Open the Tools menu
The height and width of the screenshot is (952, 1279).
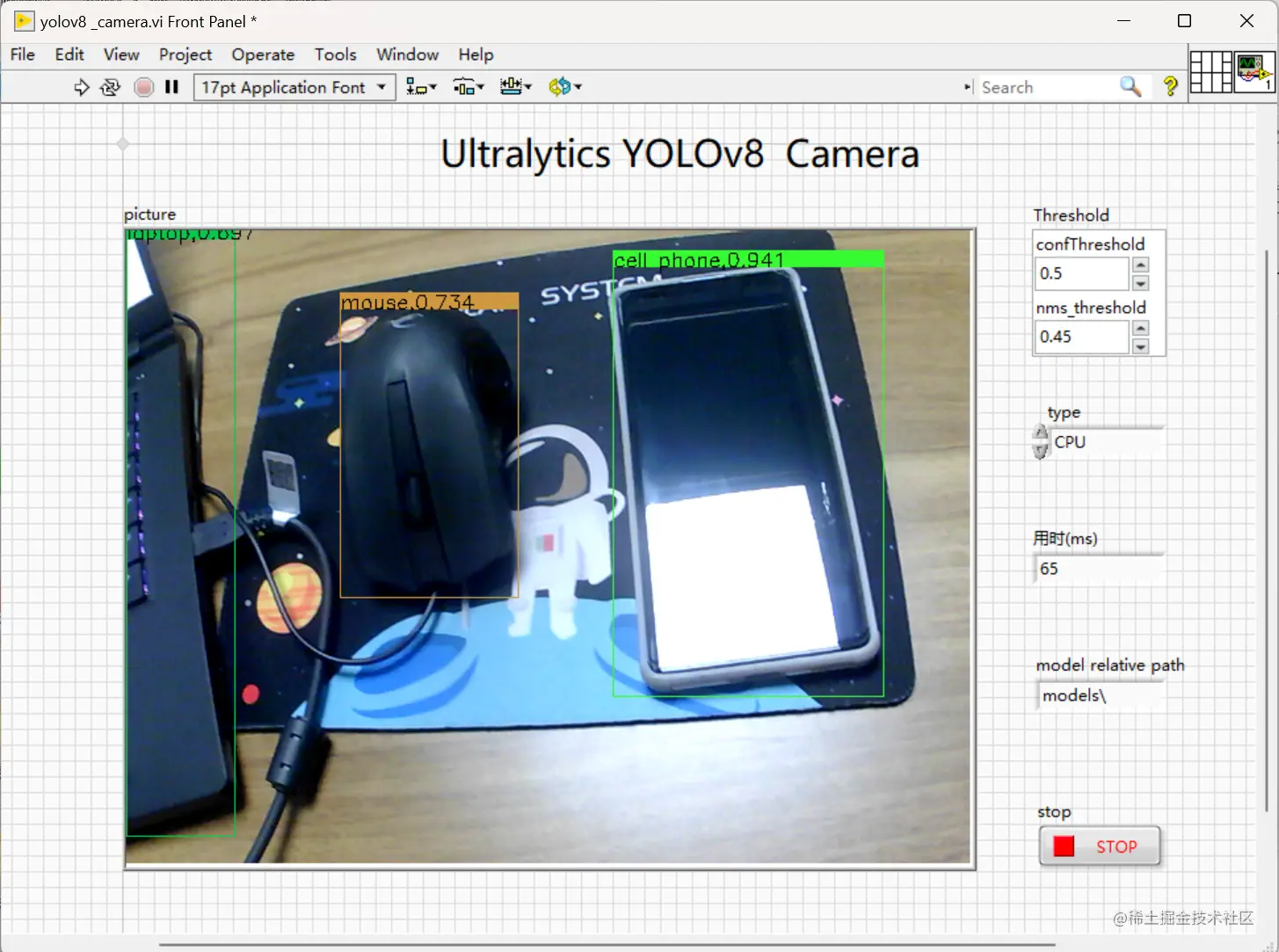pos(336,55)
